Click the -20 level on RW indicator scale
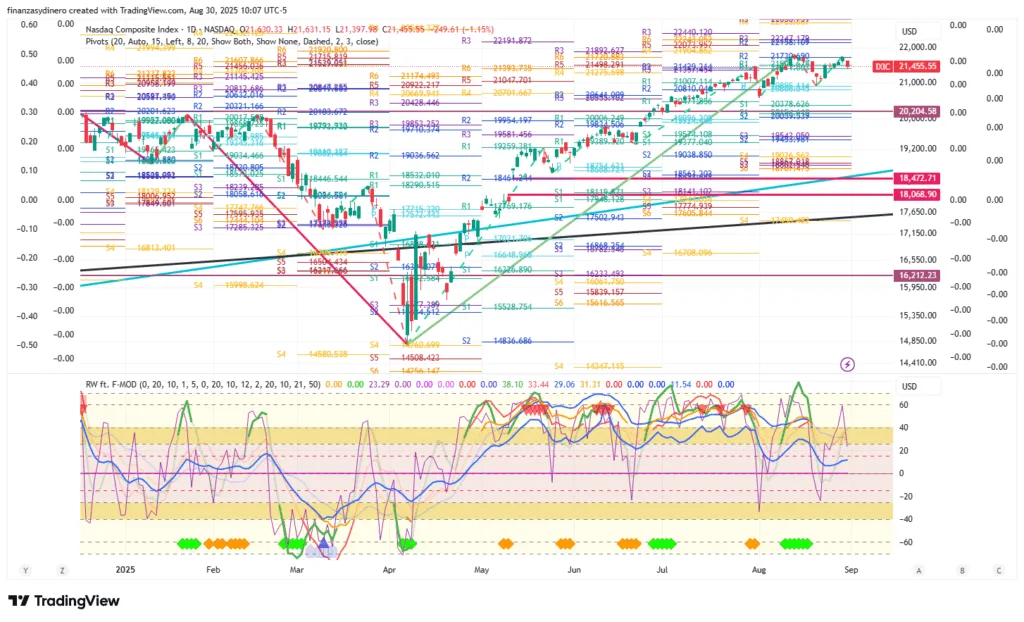This screenshot has width=1024, height=622. pyautogui.click(x=906, y=497)
